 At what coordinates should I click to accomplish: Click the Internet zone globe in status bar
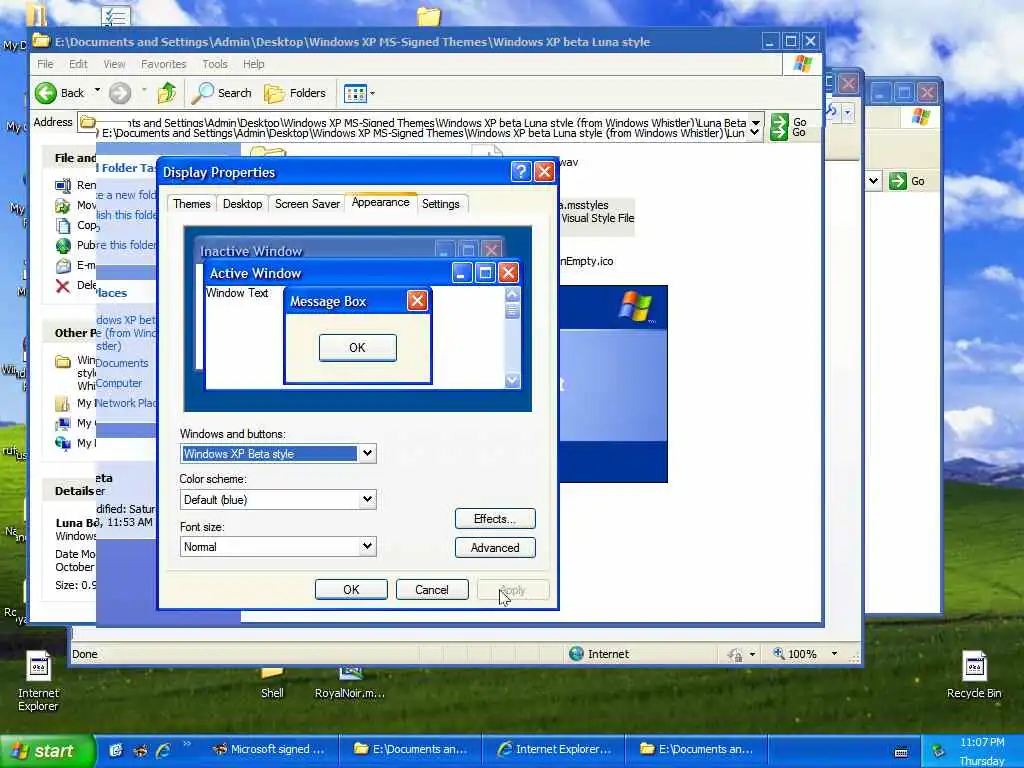pos(576,654)
